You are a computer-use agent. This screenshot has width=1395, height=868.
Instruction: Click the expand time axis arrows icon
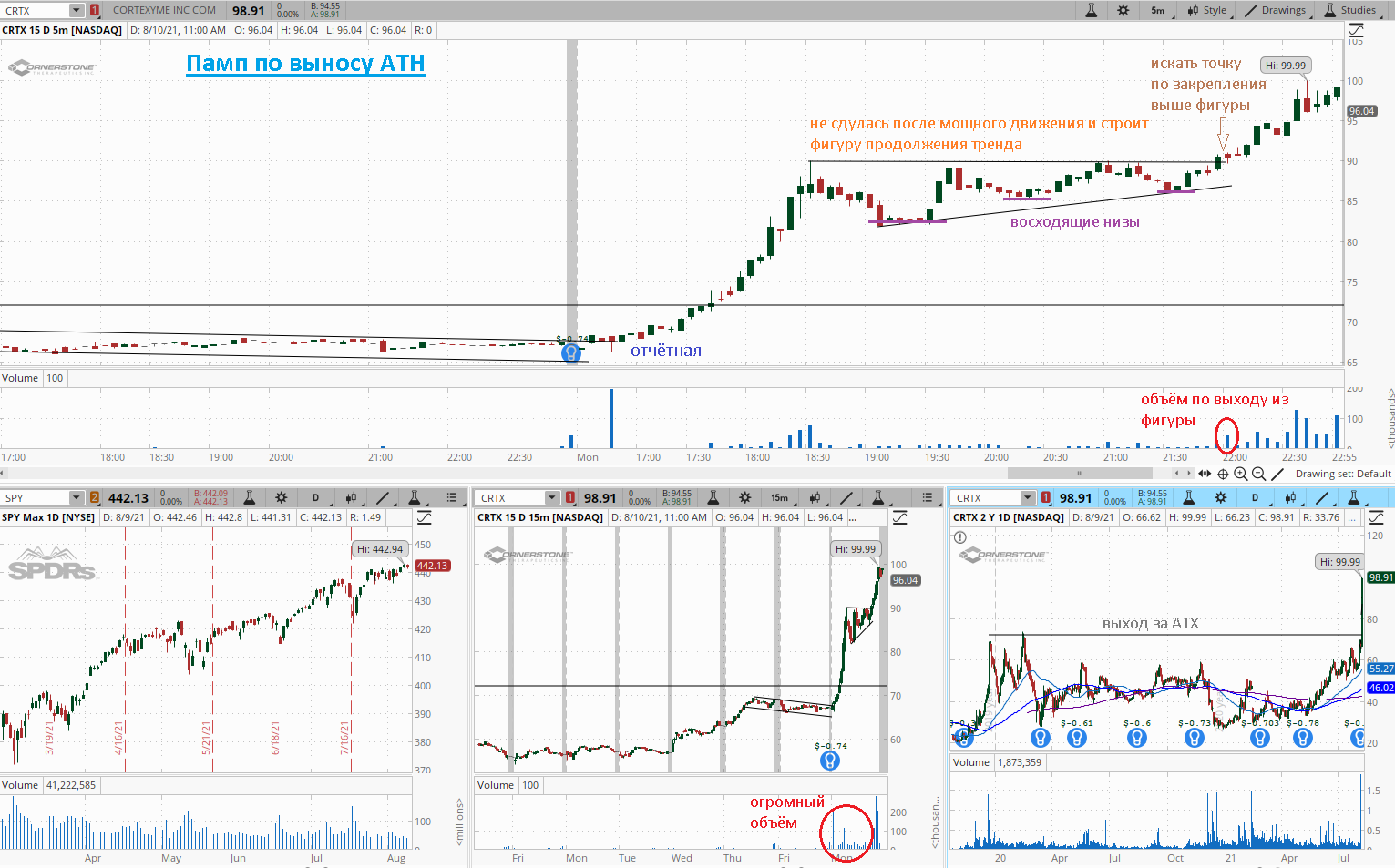[x=1205, y=474]
